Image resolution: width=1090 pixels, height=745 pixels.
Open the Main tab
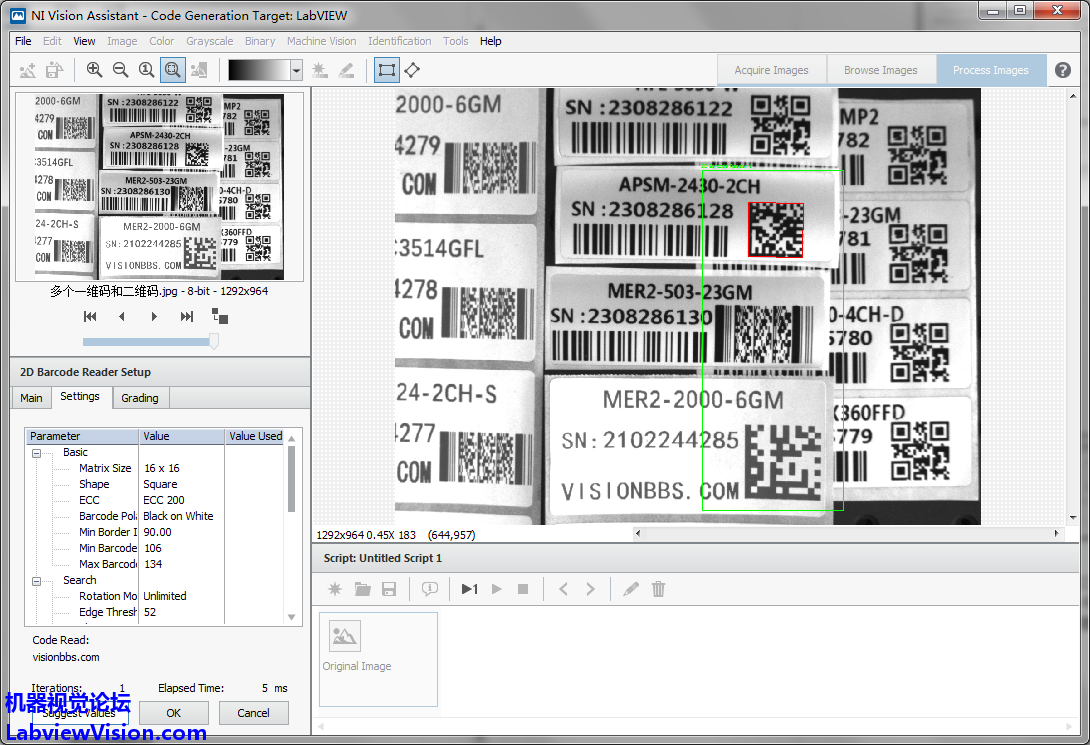tap(31, 398)
